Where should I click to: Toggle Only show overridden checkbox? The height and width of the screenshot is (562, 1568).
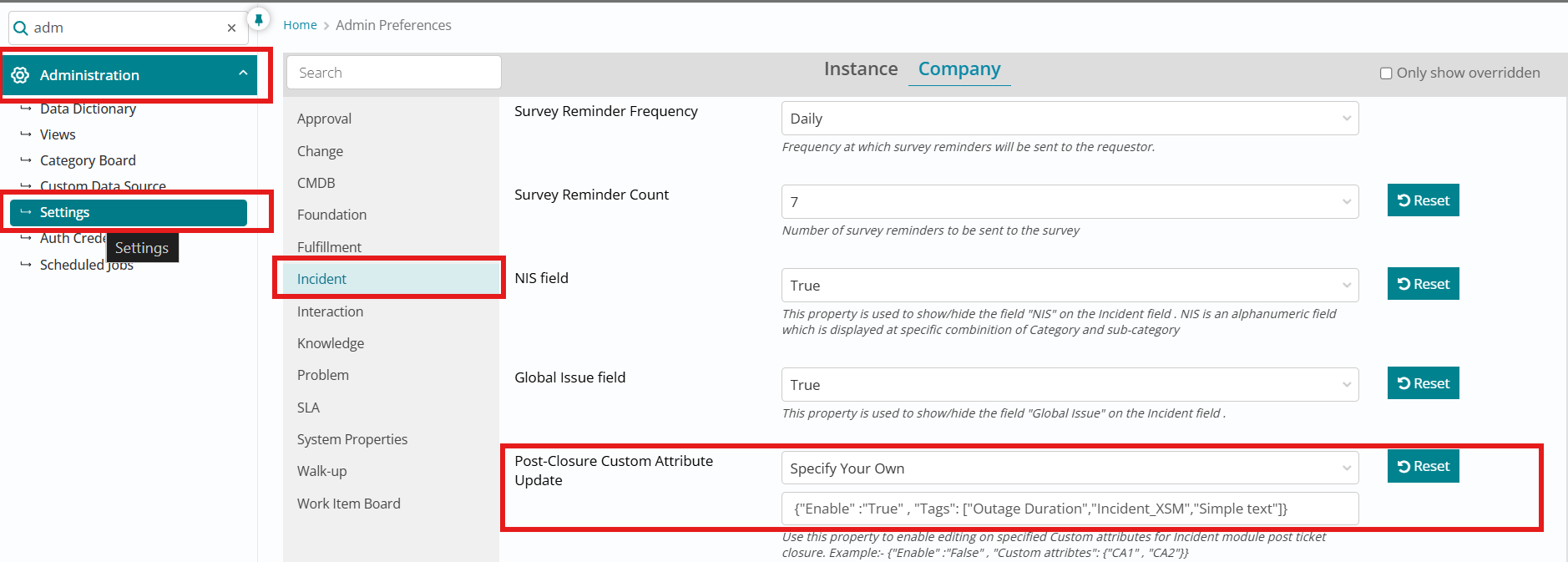(1386, 73)
